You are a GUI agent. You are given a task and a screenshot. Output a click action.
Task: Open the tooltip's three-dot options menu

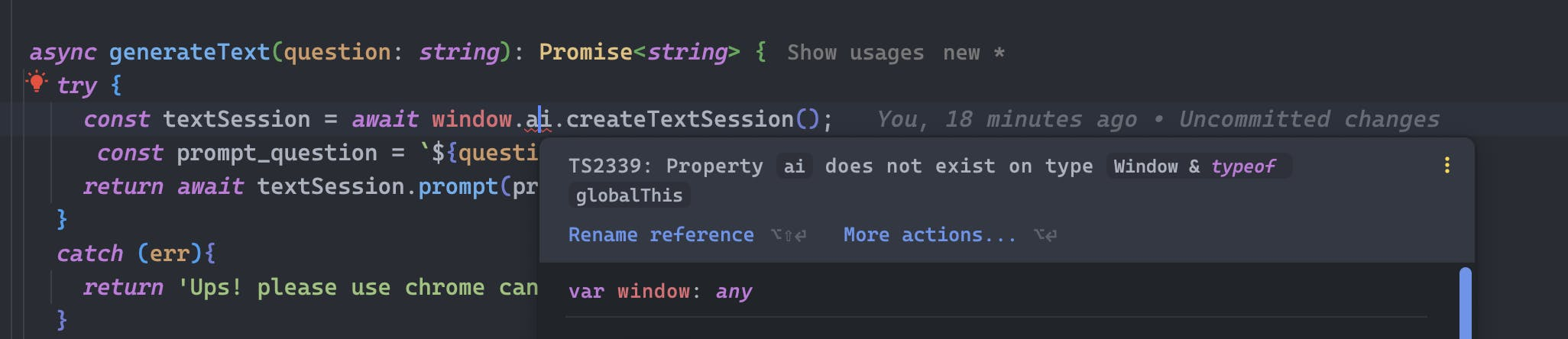pyautogui.click(x=1447, y=166)
